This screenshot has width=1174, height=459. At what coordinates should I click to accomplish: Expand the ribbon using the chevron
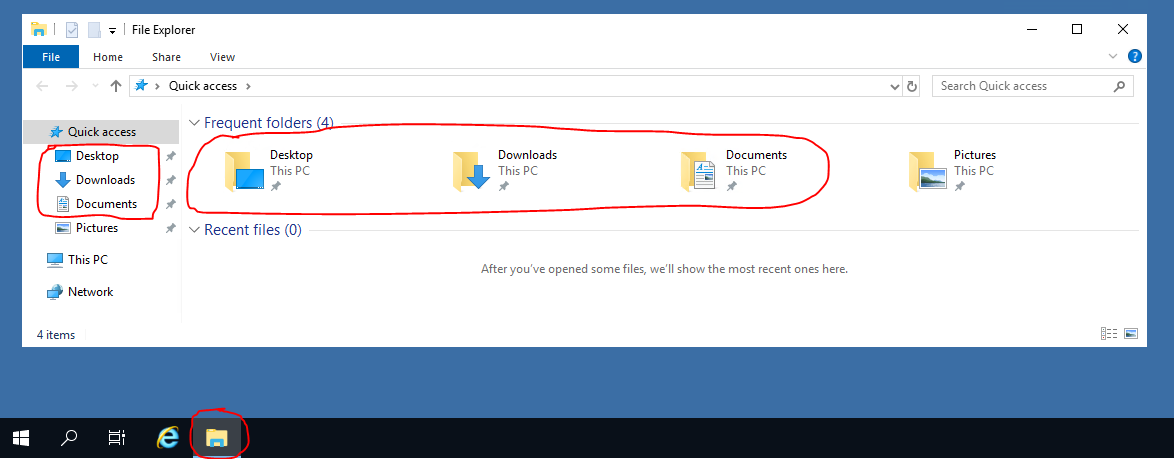coord(1113,56)
